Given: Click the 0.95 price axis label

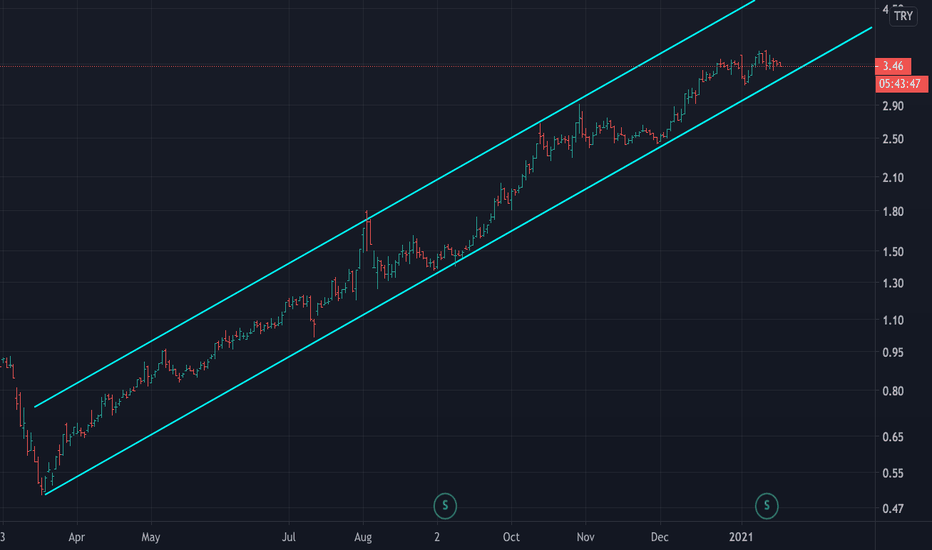Looking at the screenshot, I should coord(893,352).
